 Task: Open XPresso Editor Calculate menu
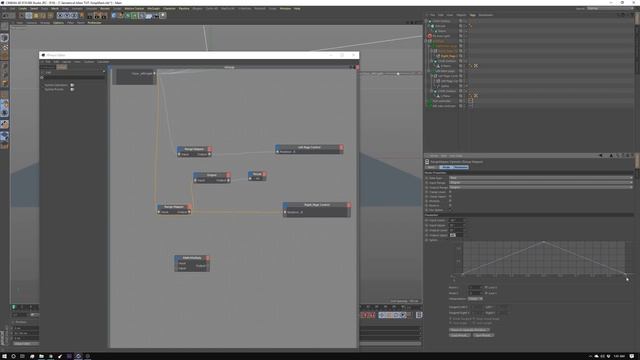click(x=103, y=62)
